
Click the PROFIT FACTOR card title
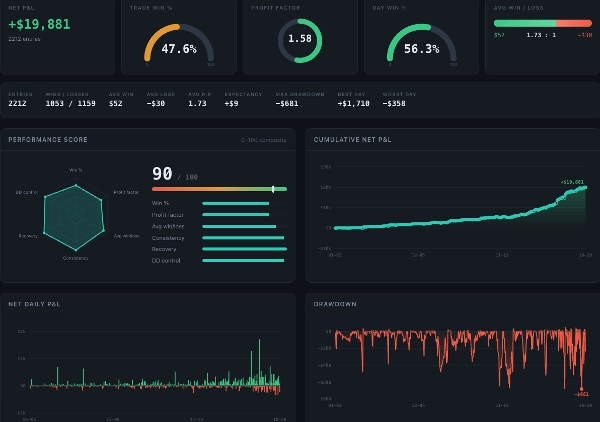276,8
